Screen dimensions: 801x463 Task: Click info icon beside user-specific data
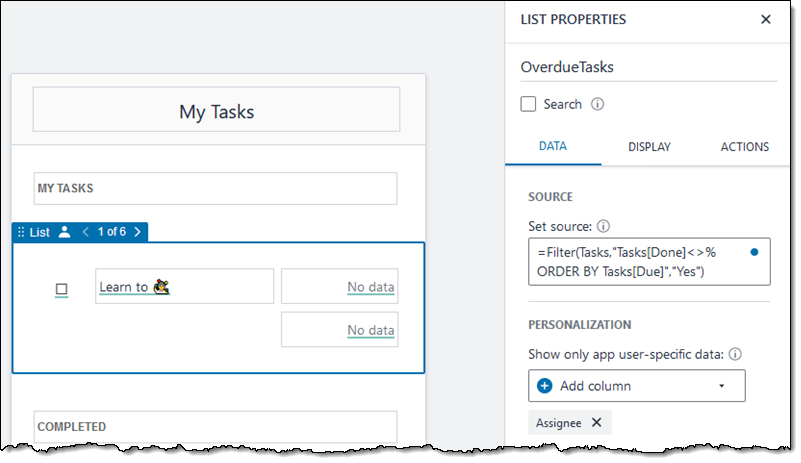735,354
